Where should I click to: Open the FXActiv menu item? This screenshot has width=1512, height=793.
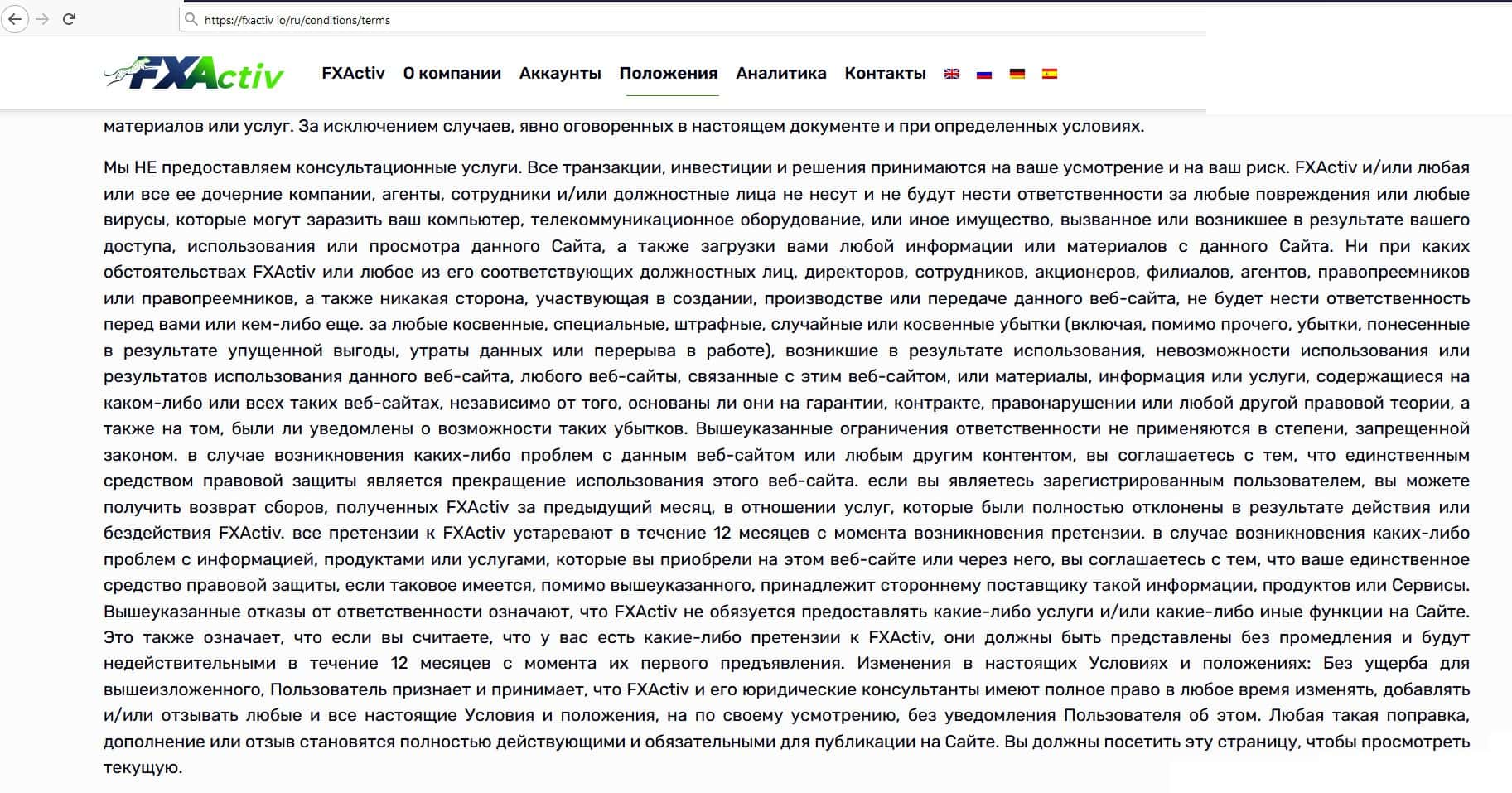tap(354, 73)
